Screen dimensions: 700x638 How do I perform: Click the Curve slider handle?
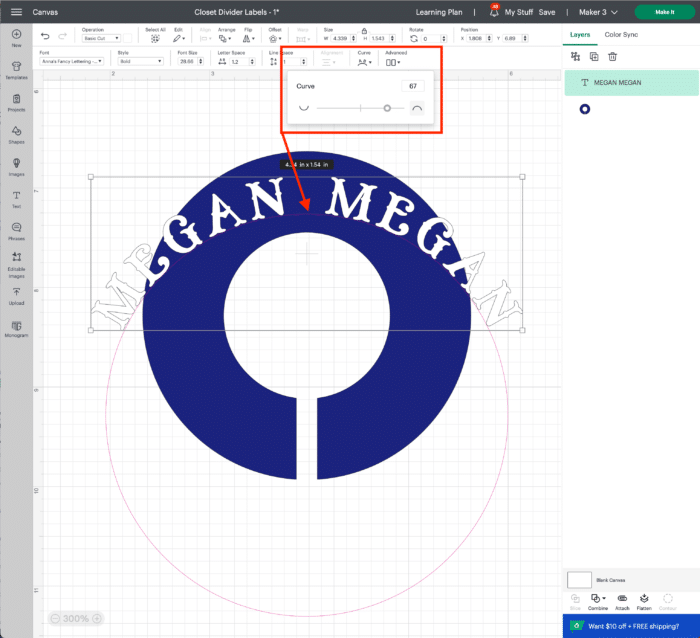pos(387,107)
